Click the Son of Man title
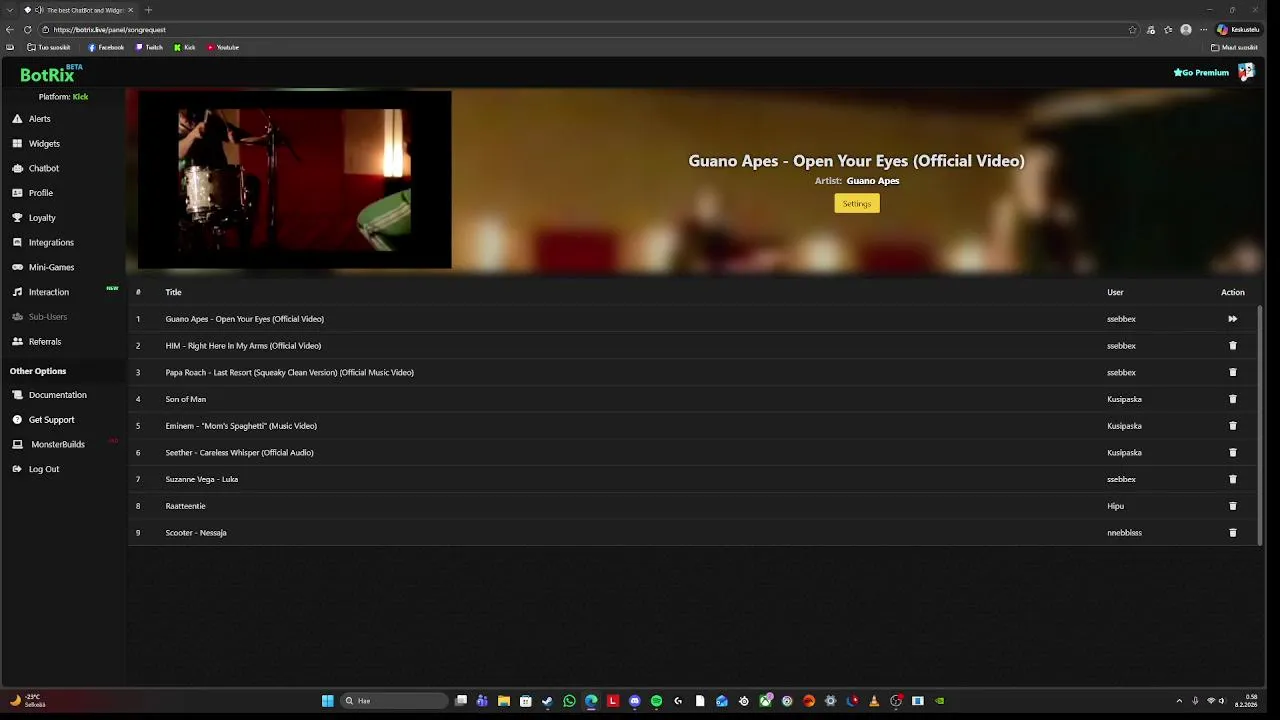The width and height of the screenshot is (1280, 720). (x=185, y=399)
